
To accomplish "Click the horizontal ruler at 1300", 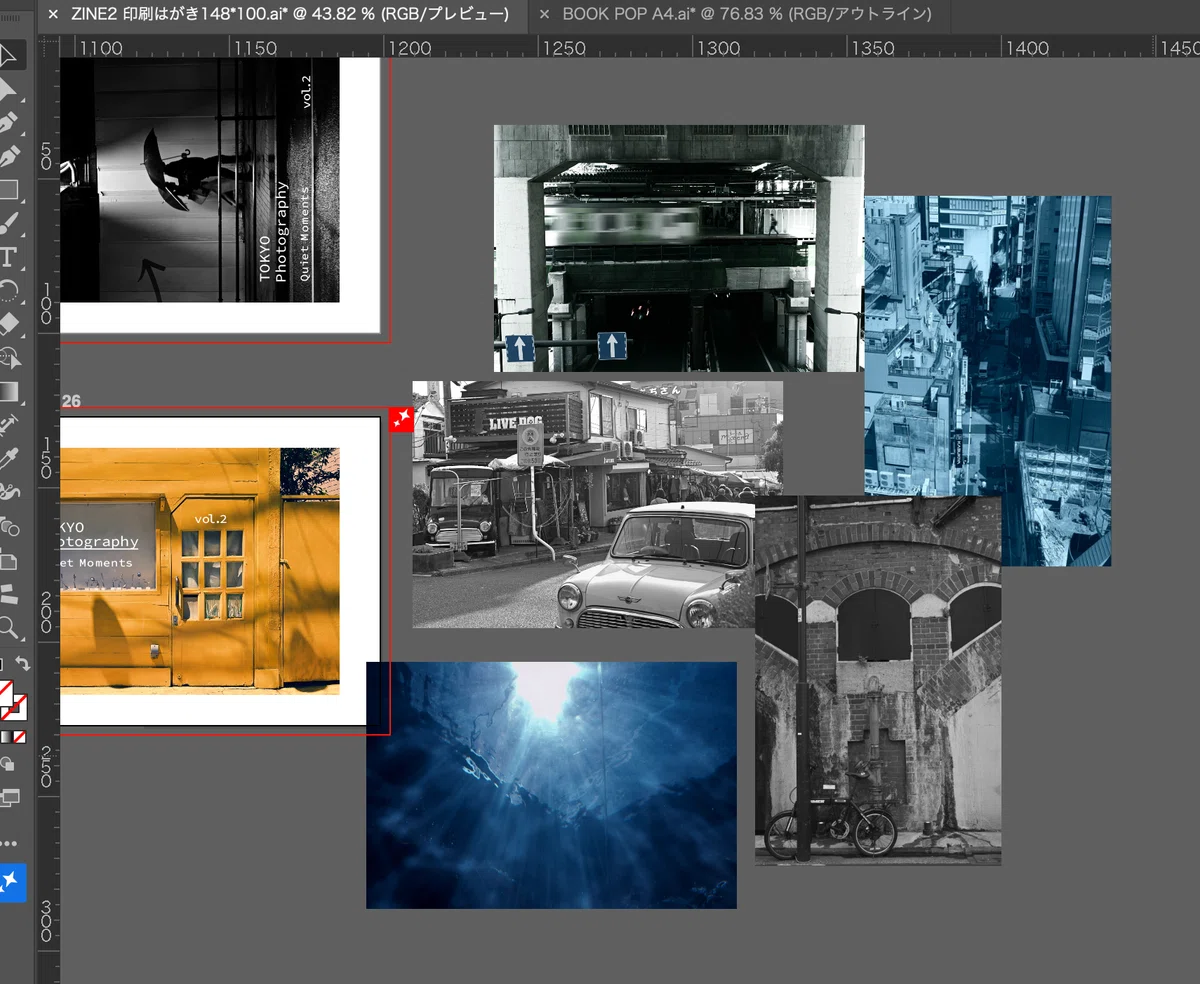I will [718, 48].
